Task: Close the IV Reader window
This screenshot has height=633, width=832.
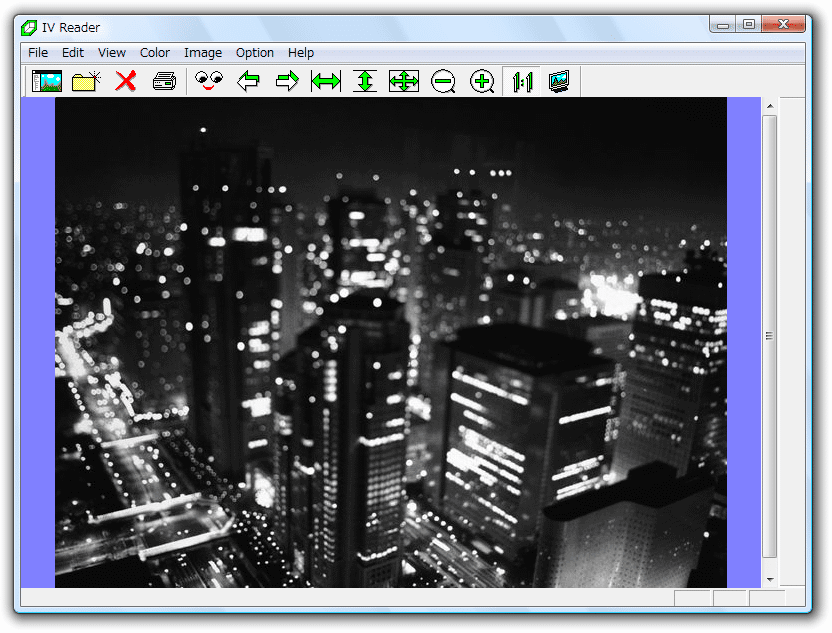Action: click(x=783, y=24)
